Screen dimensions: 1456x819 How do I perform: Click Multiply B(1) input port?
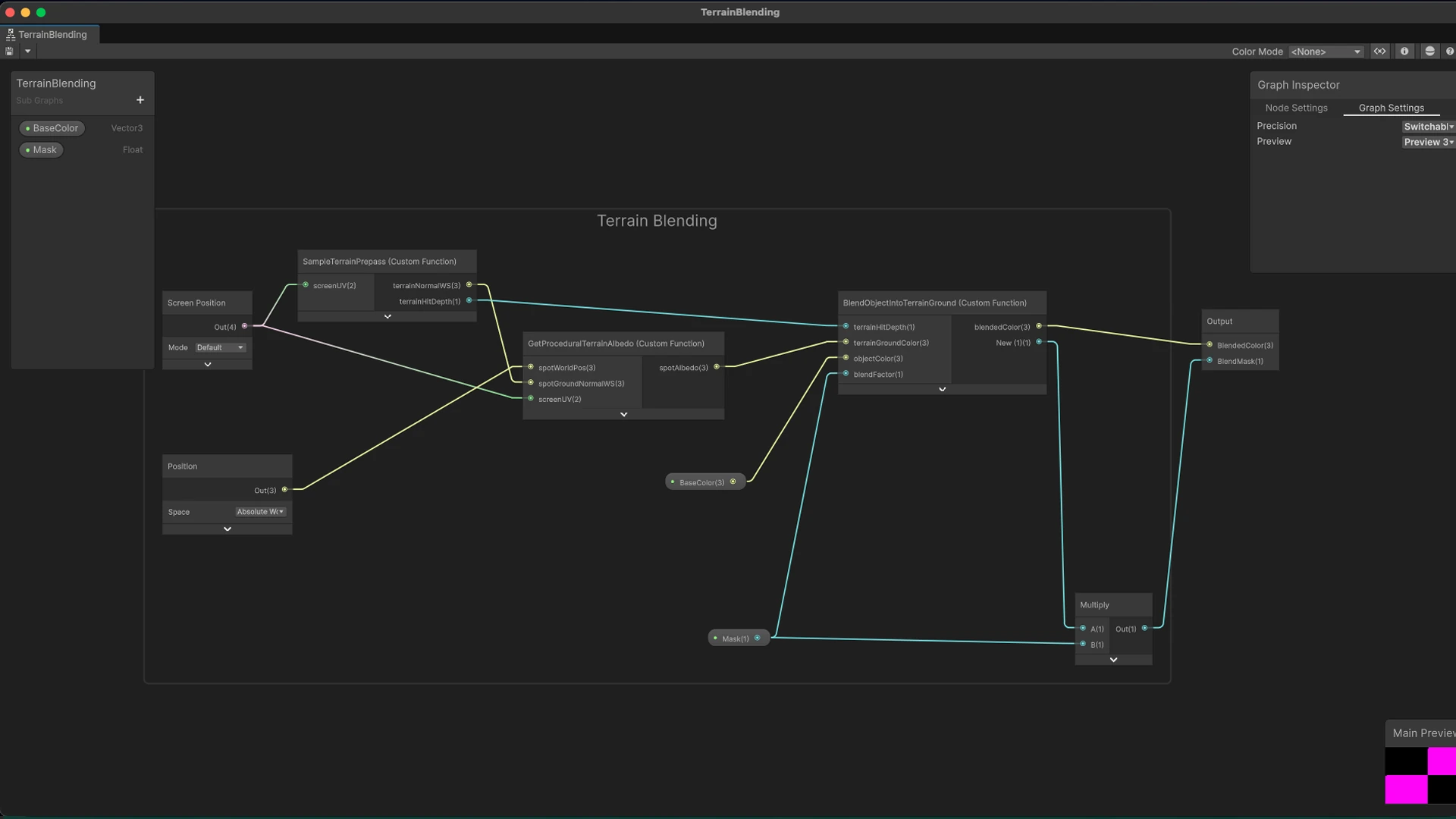(x=1083, y=645)
